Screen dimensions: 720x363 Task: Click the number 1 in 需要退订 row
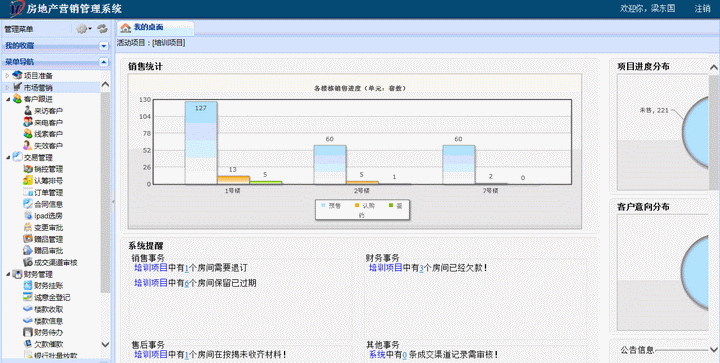click(186, 268)
